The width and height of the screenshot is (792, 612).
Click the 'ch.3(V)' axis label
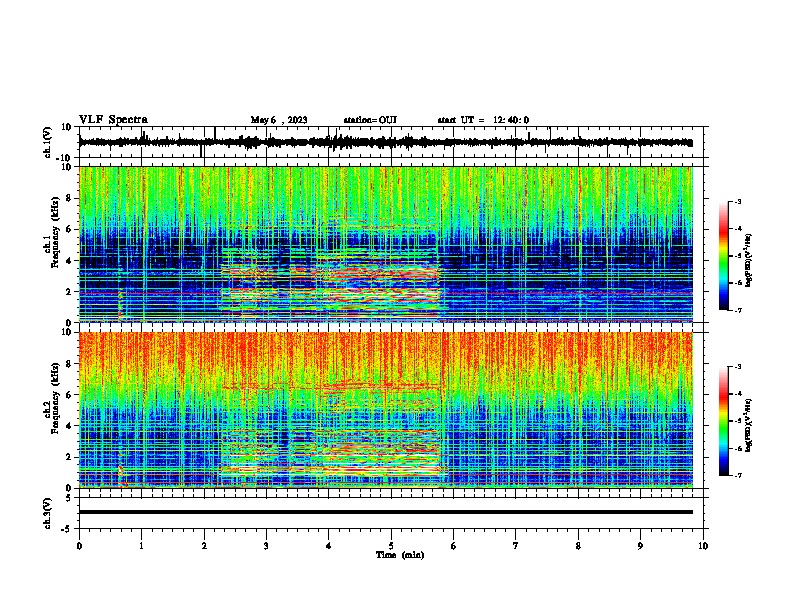[x=48, y=513]
